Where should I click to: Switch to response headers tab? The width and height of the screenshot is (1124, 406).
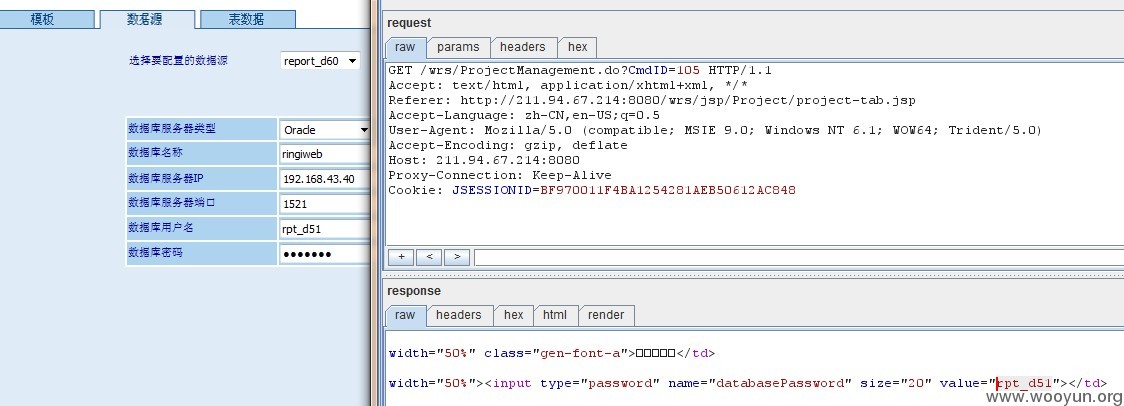coord(459,316)
